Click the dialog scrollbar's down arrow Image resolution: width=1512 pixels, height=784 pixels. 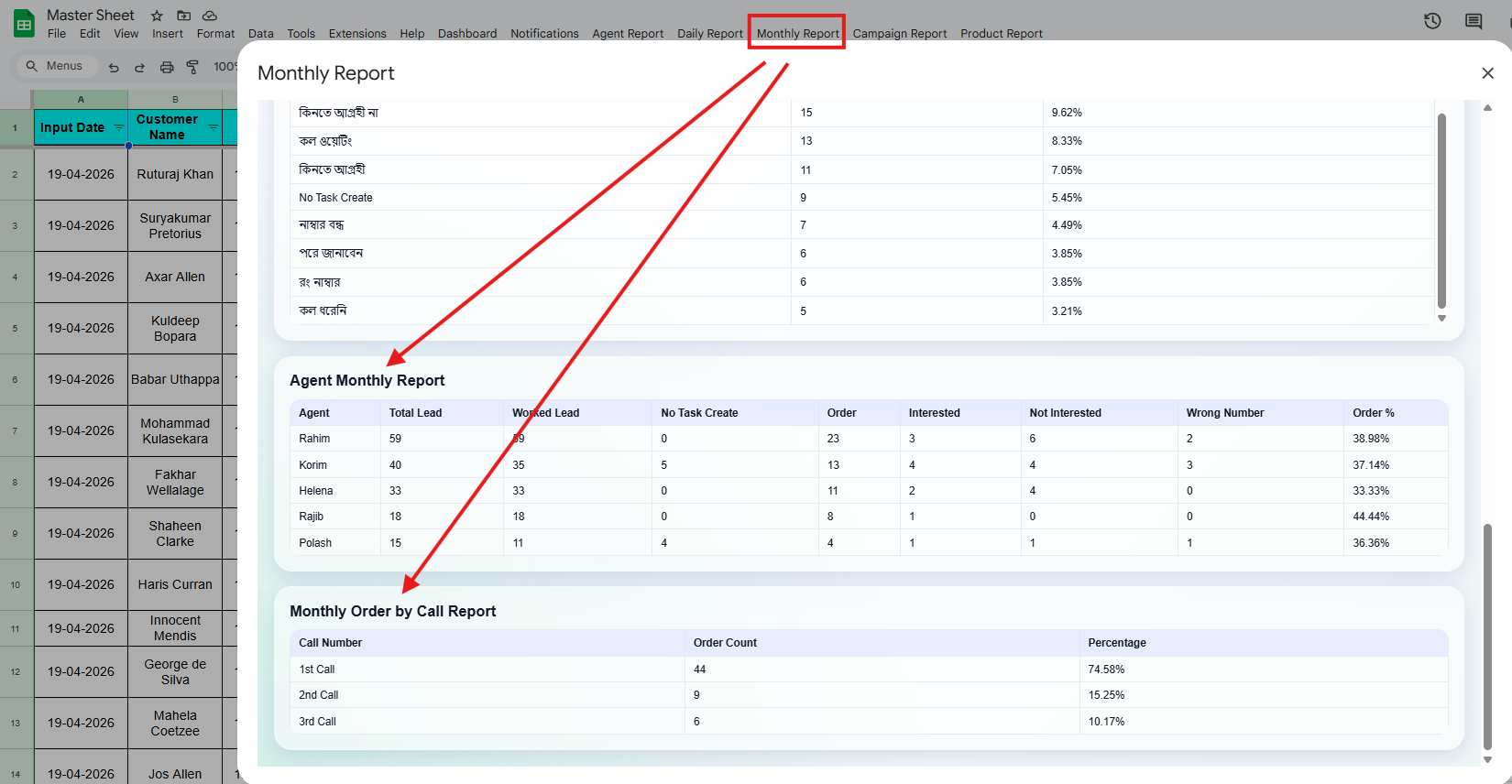tap(1487, 759)
